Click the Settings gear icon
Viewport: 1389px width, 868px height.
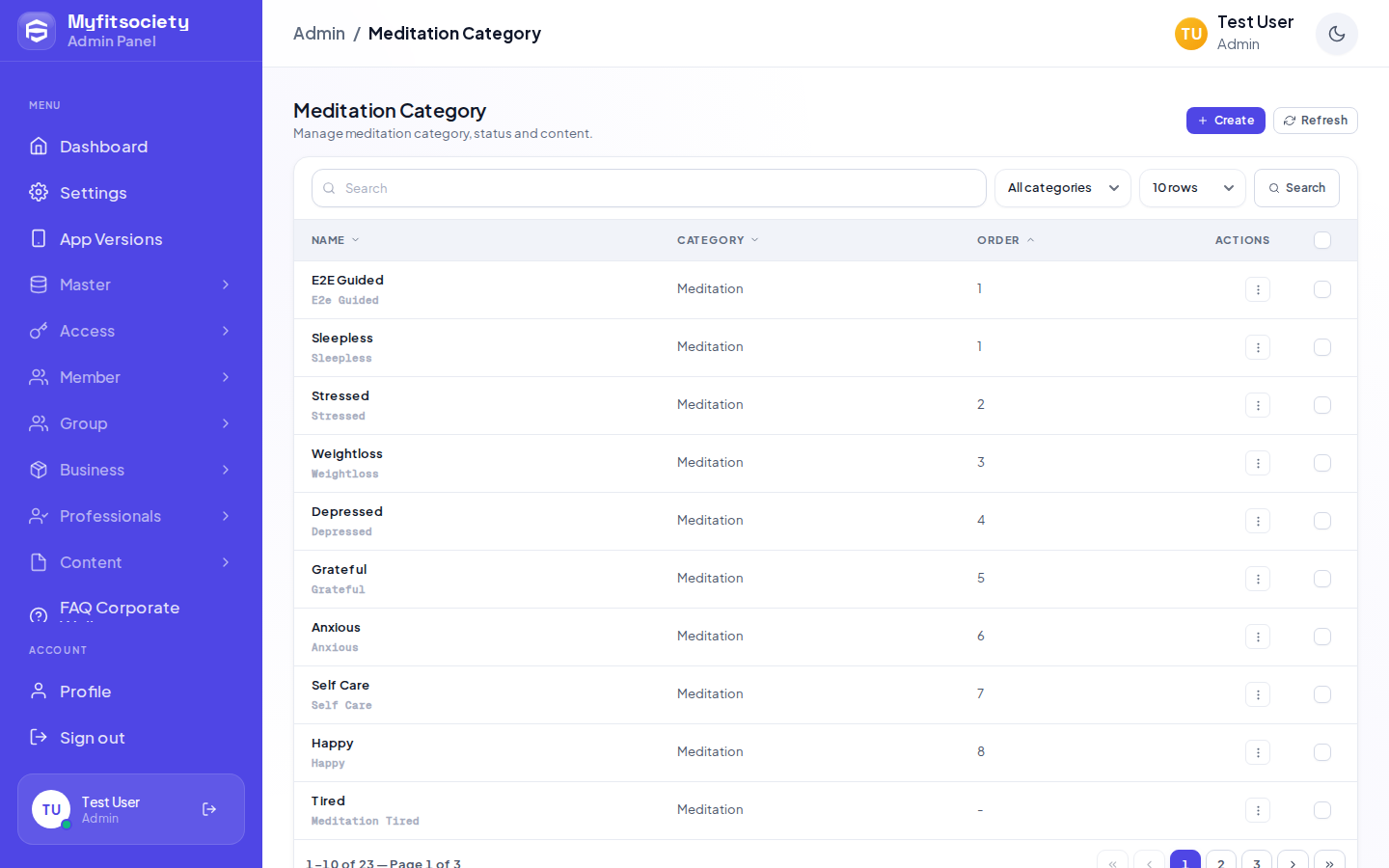[x=39, y=192]
